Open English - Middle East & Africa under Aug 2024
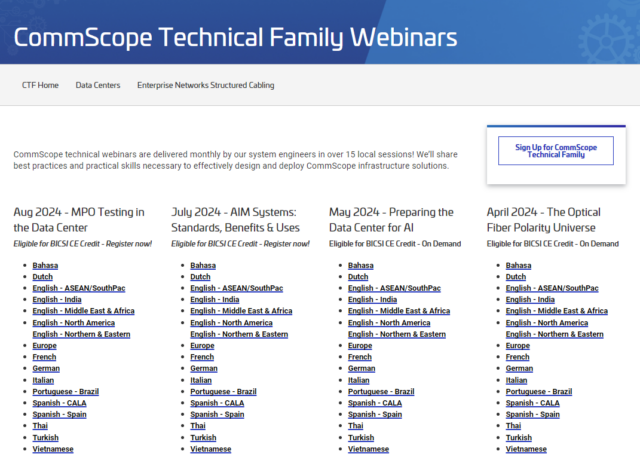640x463 pixels. coord(83,311)
